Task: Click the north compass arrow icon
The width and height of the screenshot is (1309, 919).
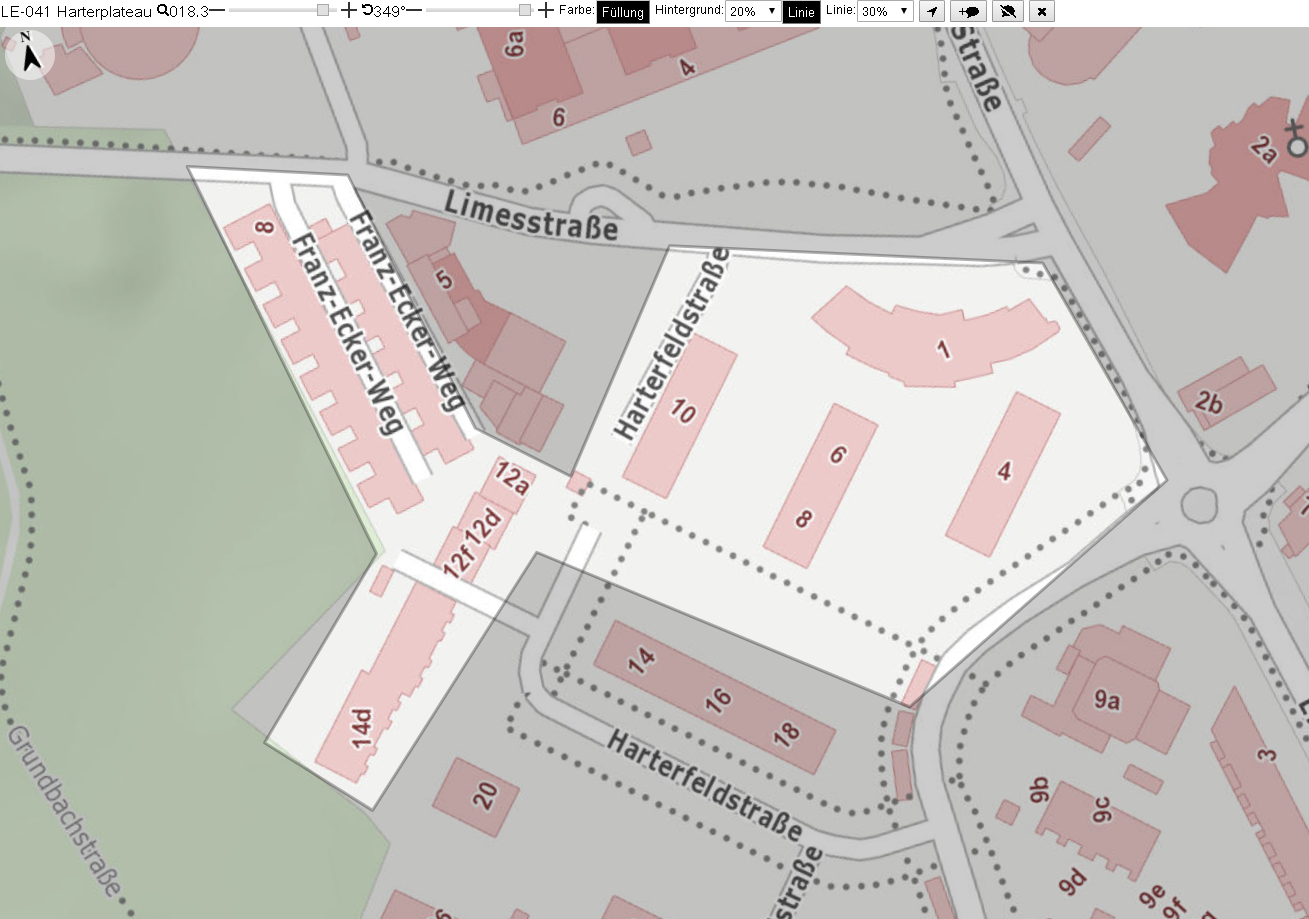Action: coord(32,58)
